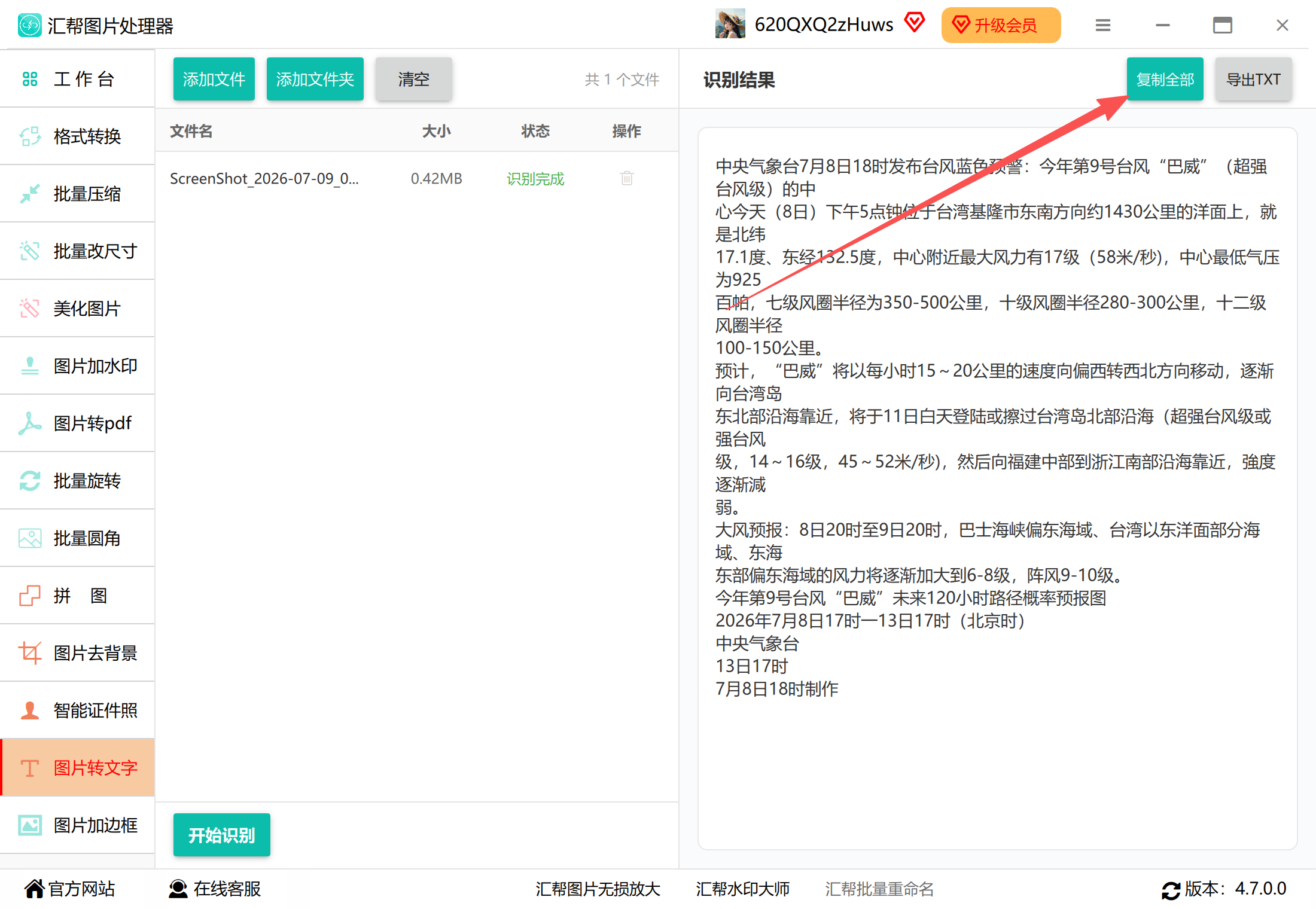Viewport: 1316px width, 909px height.
Task: Click the 批量圆角 picture icon
Action: click(30, 538)
